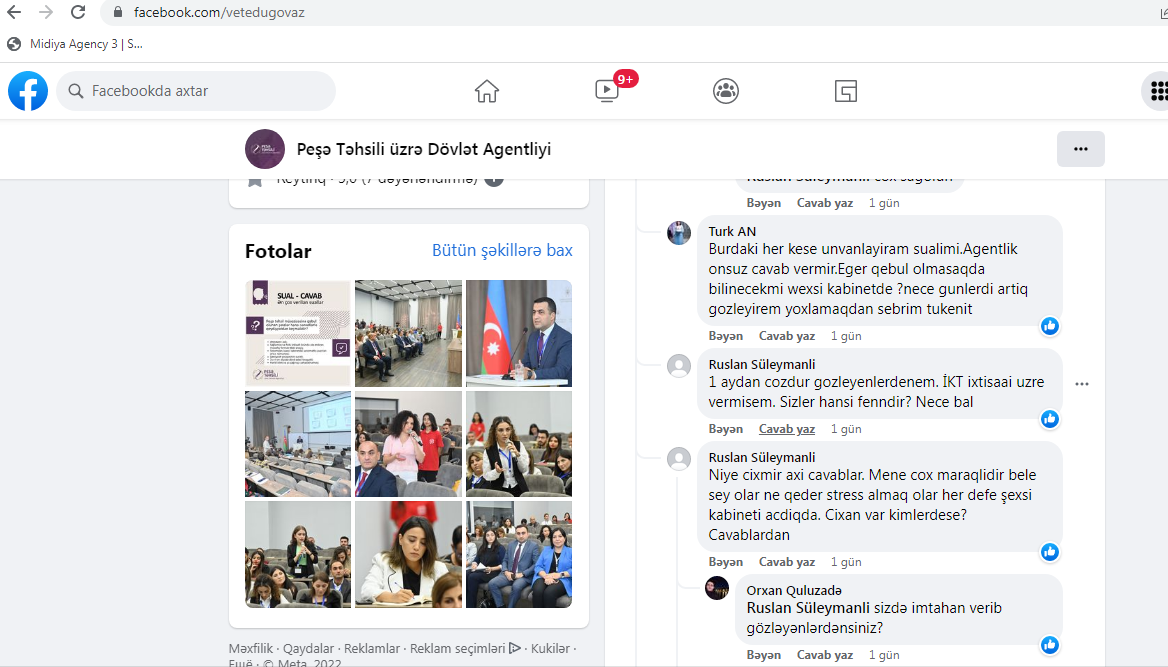
Task: Open the photo of conference room with projector screen
Action: (298, 443)
